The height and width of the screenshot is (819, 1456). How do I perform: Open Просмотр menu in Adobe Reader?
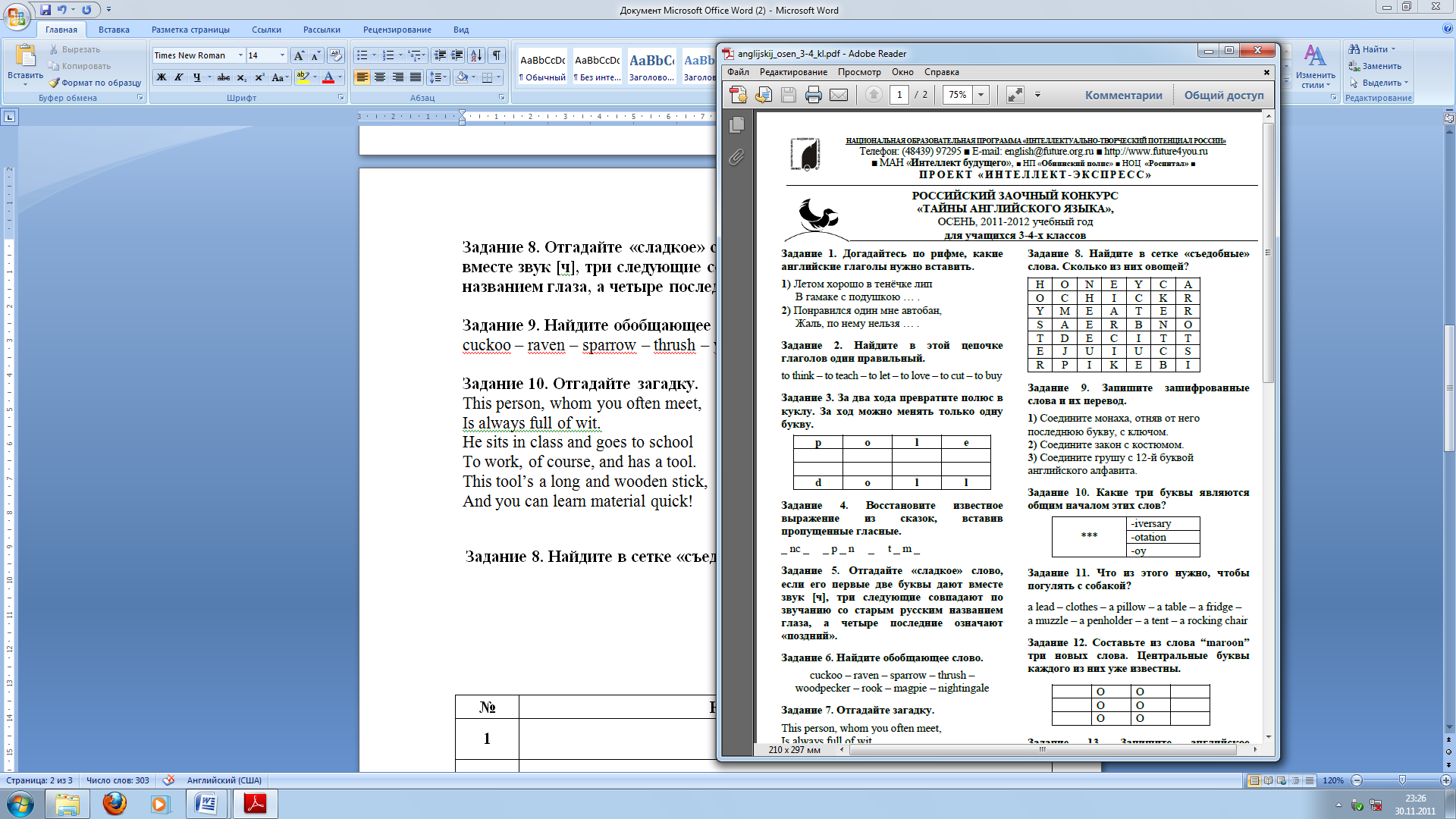coord(859,72)
